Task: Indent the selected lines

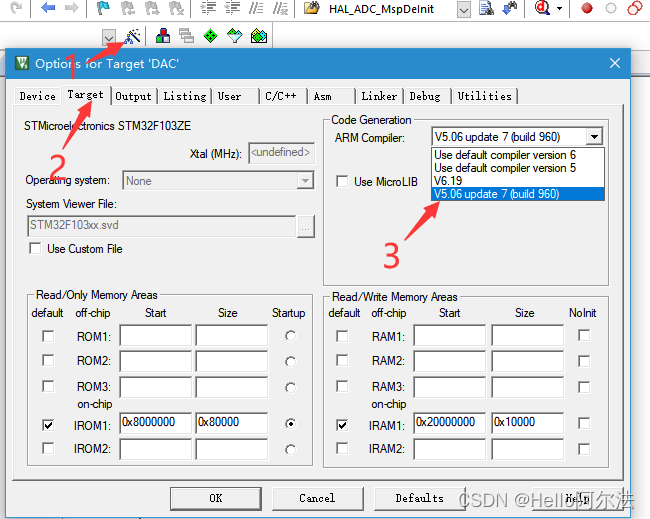Action: pos(208,8)
